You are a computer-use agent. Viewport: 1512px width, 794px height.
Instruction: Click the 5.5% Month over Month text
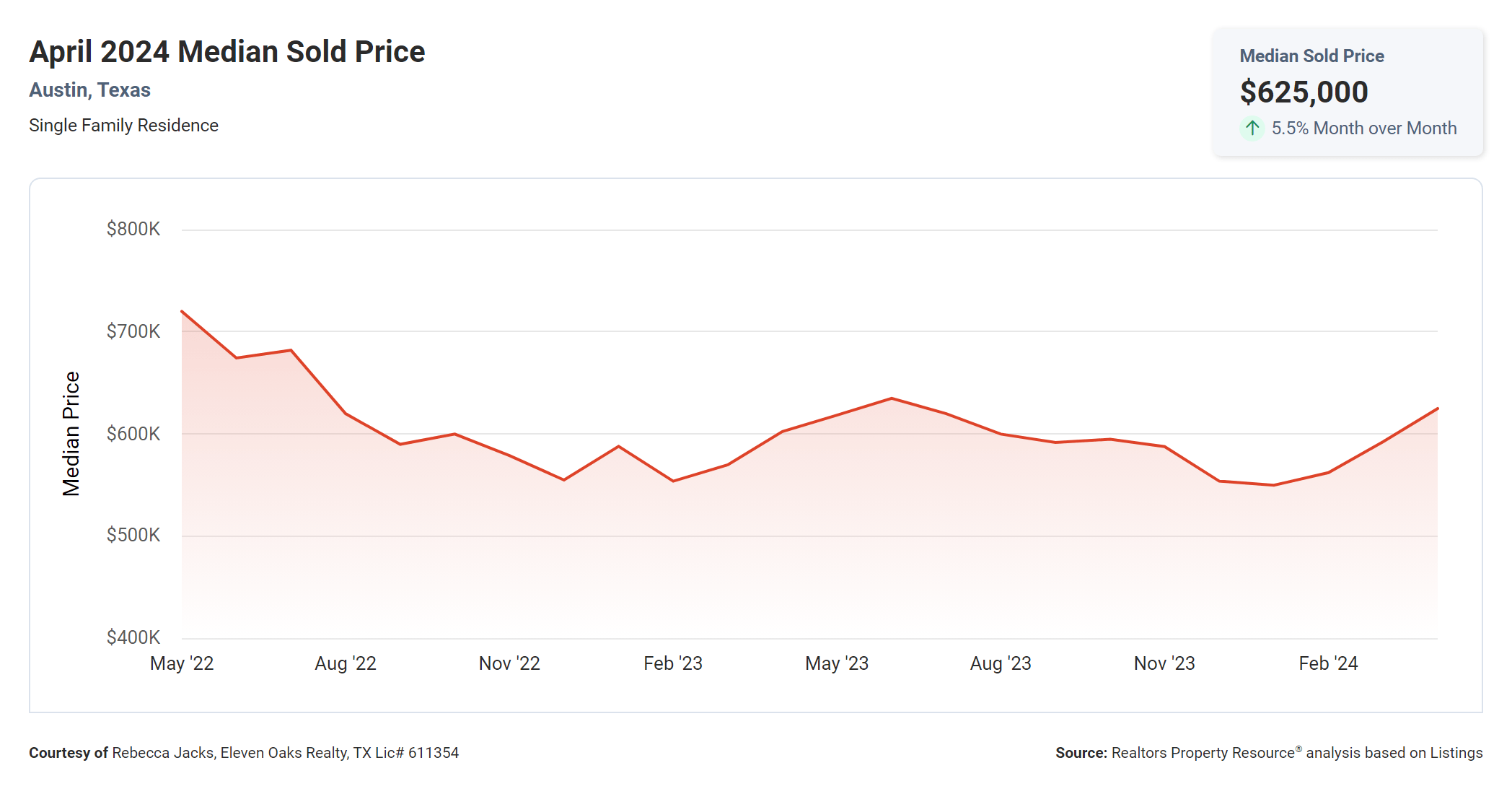pos(1363,128)
